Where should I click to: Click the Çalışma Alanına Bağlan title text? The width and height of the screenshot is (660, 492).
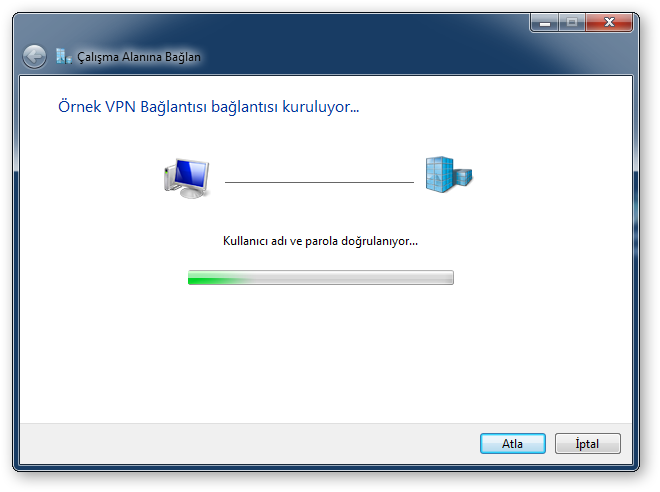pos(139,57)
